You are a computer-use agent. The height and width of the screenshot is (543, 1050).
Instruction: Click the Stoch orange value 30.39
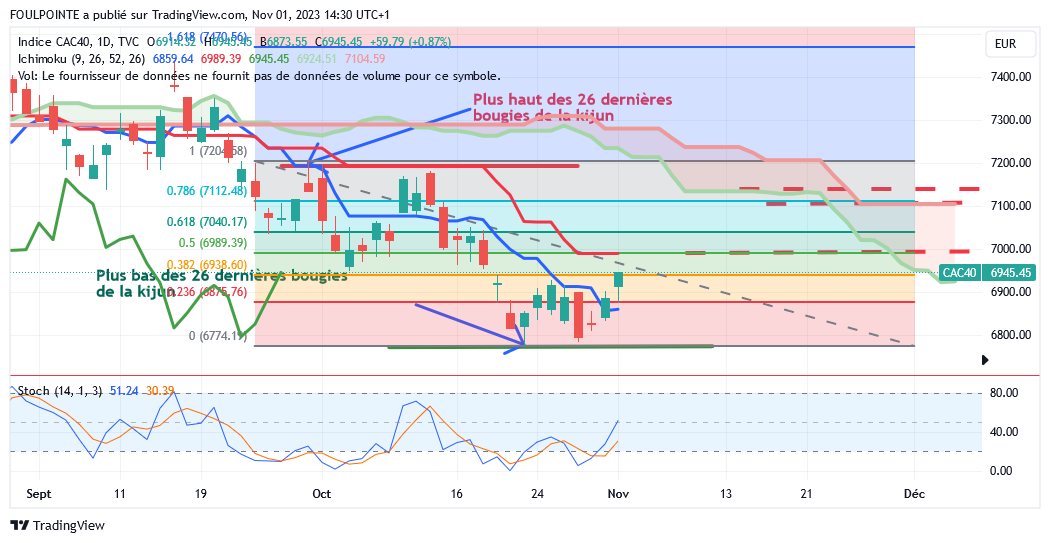pyautogui.click(x=160, y=391)
